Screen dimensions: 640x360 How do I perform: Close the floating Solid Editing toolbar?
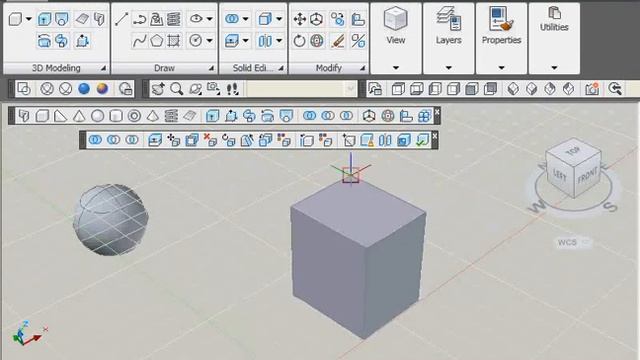[x=435, y=136]
